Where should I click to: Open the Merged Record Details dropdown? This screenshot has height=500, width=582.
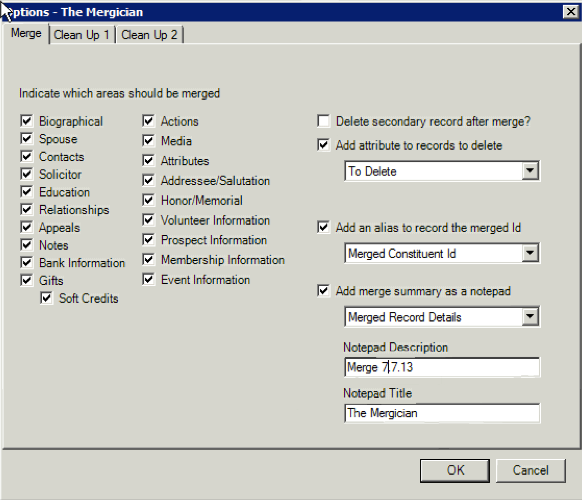tap(530, 317)
